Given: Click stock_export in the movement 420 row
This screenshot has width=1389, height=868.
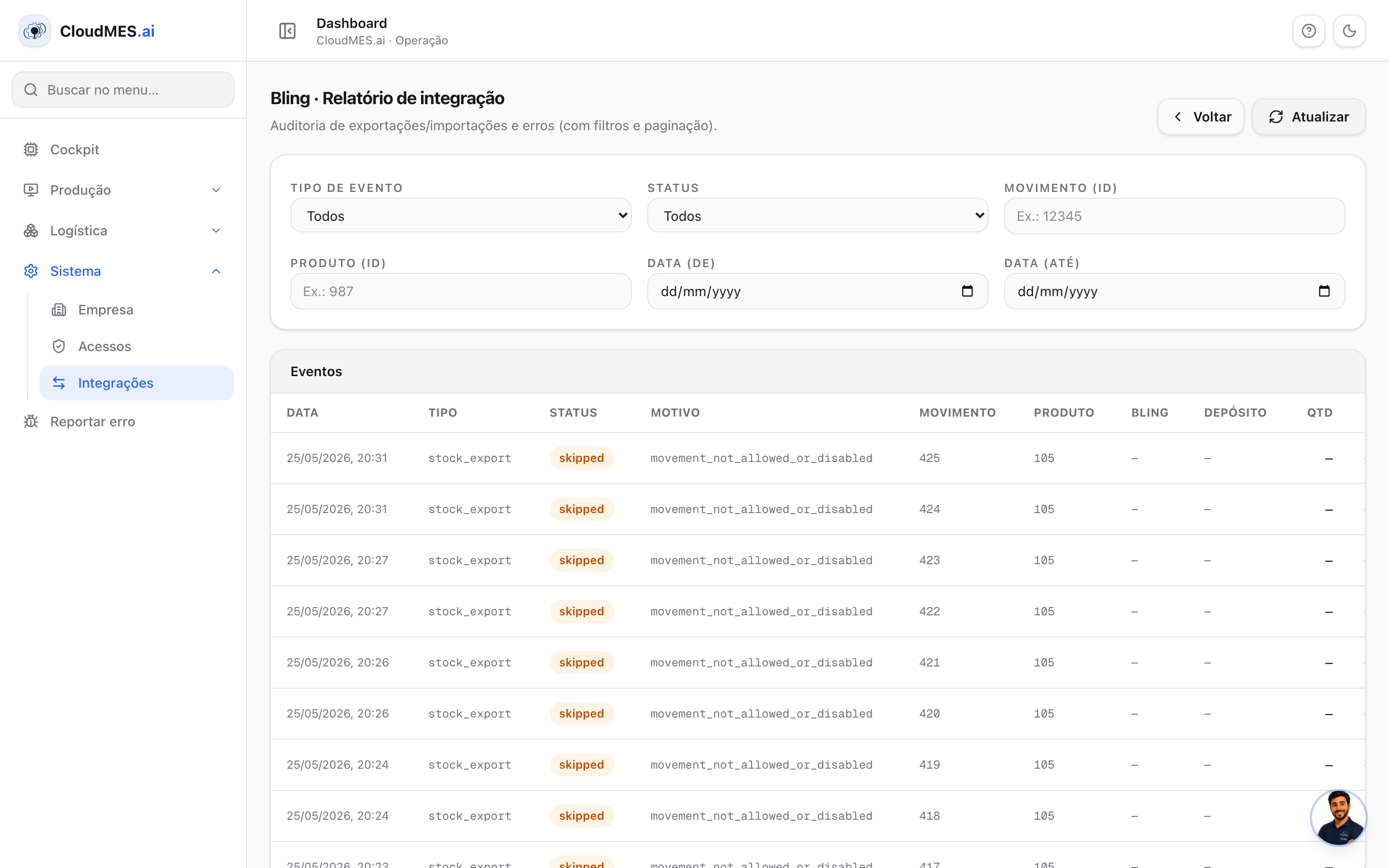Looking at the screenshot, I should pos(469,714).
